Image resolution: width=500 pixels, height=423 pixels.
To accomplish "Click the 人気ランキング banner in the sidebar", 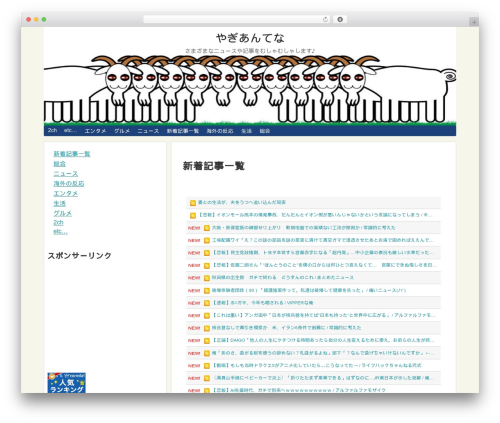I will point(67,383).
